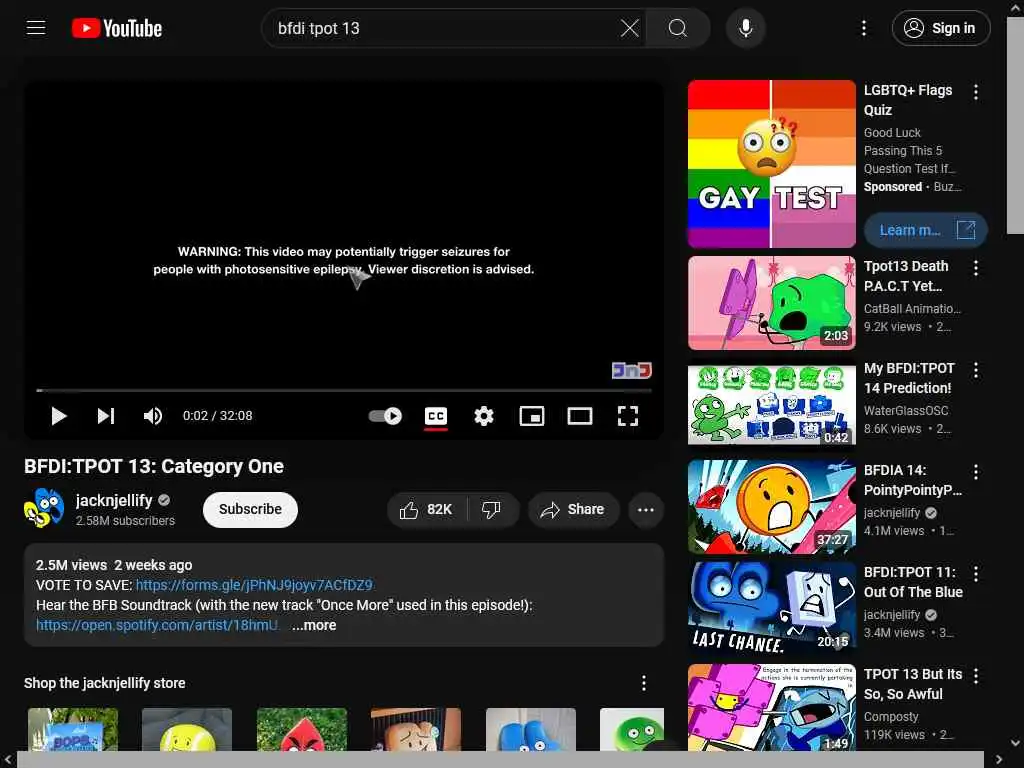The image size is (1024, 768).
Task: Share this video
Action: point(573,509)
